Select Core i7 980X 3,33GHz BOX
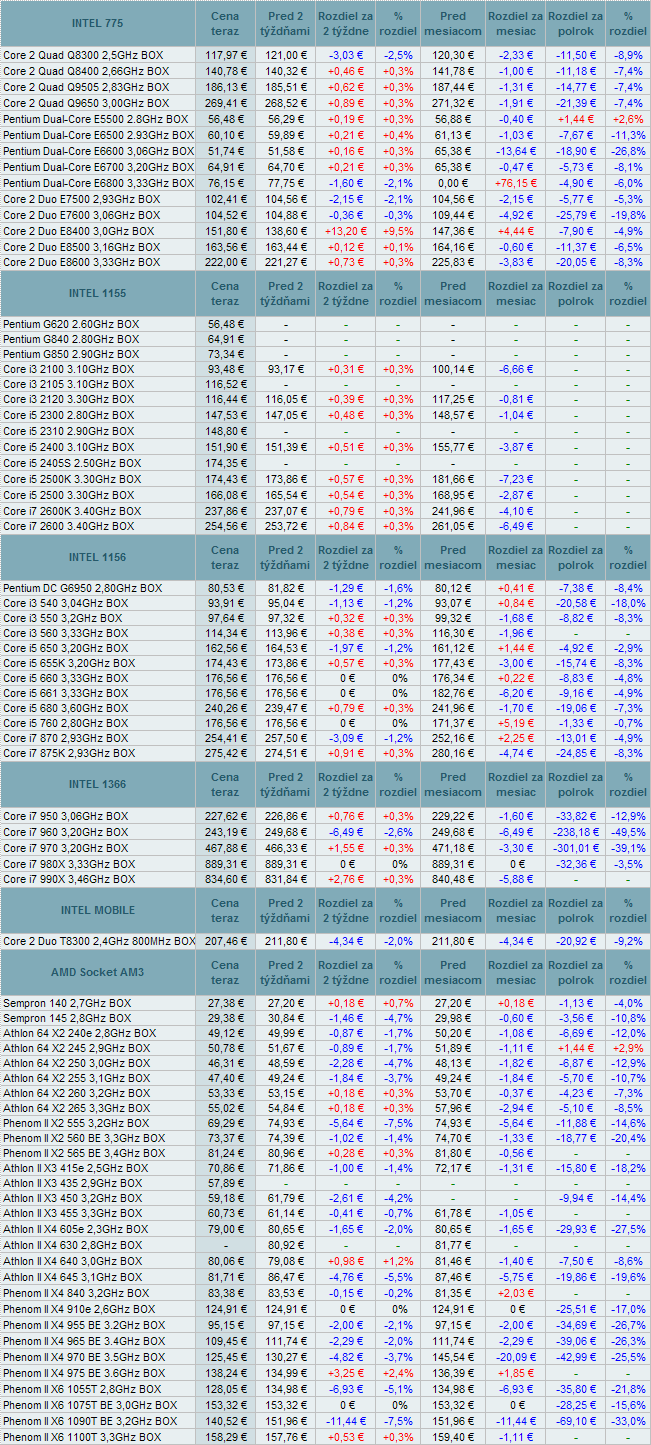This screenshot has height=1445, width=651. (x=69, y=863)
